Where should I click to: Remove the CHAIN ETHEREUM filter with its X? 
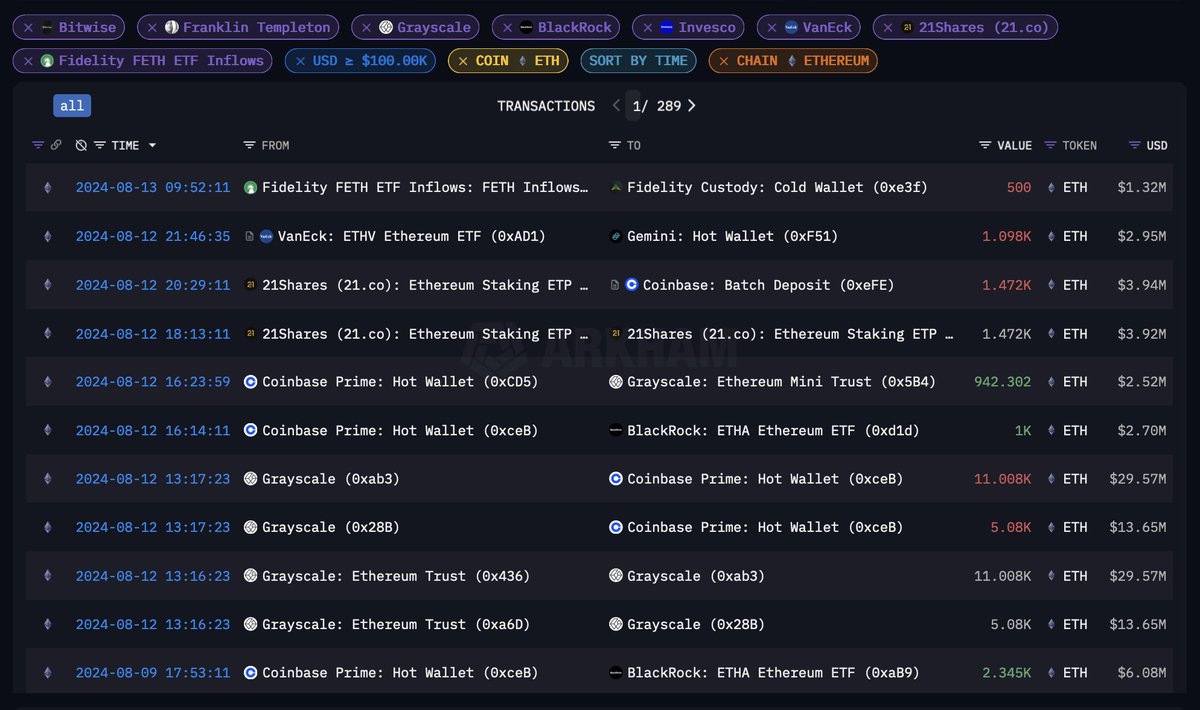point(723,61)
